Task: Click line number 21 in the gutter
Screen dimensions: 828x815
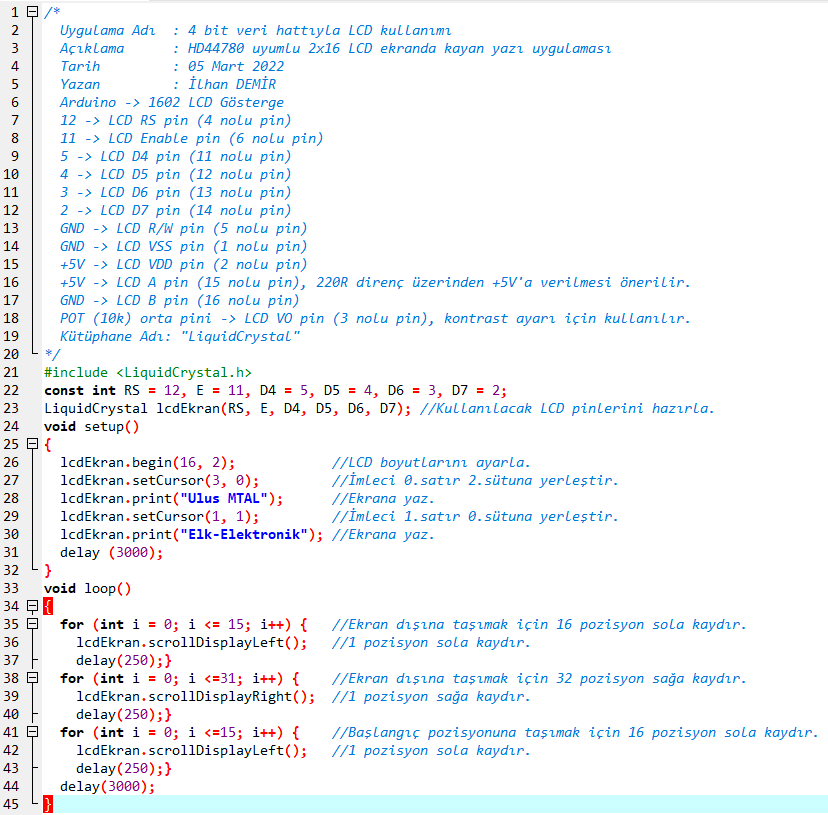Action: click(11, 372)
